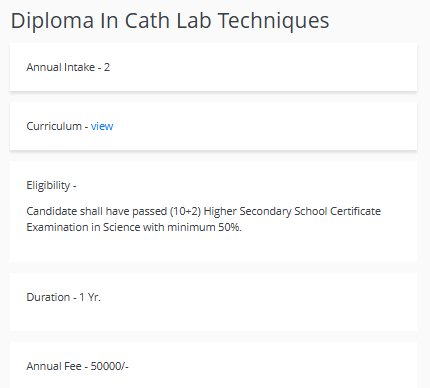430x388 pixels.
Task: Click the '1 Yr.' duration value
Action: pos(90,297)
